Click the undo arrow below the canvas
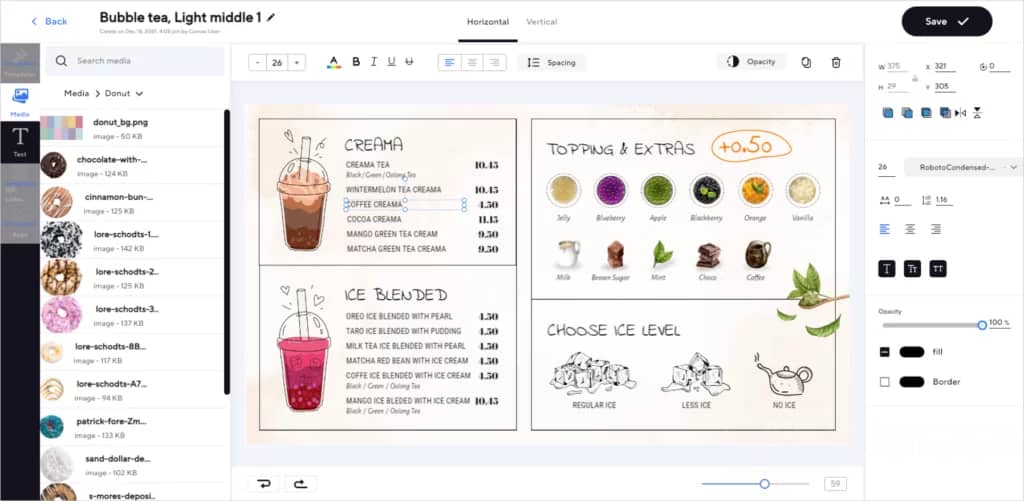Image resolution: width=1024 pixels, height=501 pixels. coord(263,484)
